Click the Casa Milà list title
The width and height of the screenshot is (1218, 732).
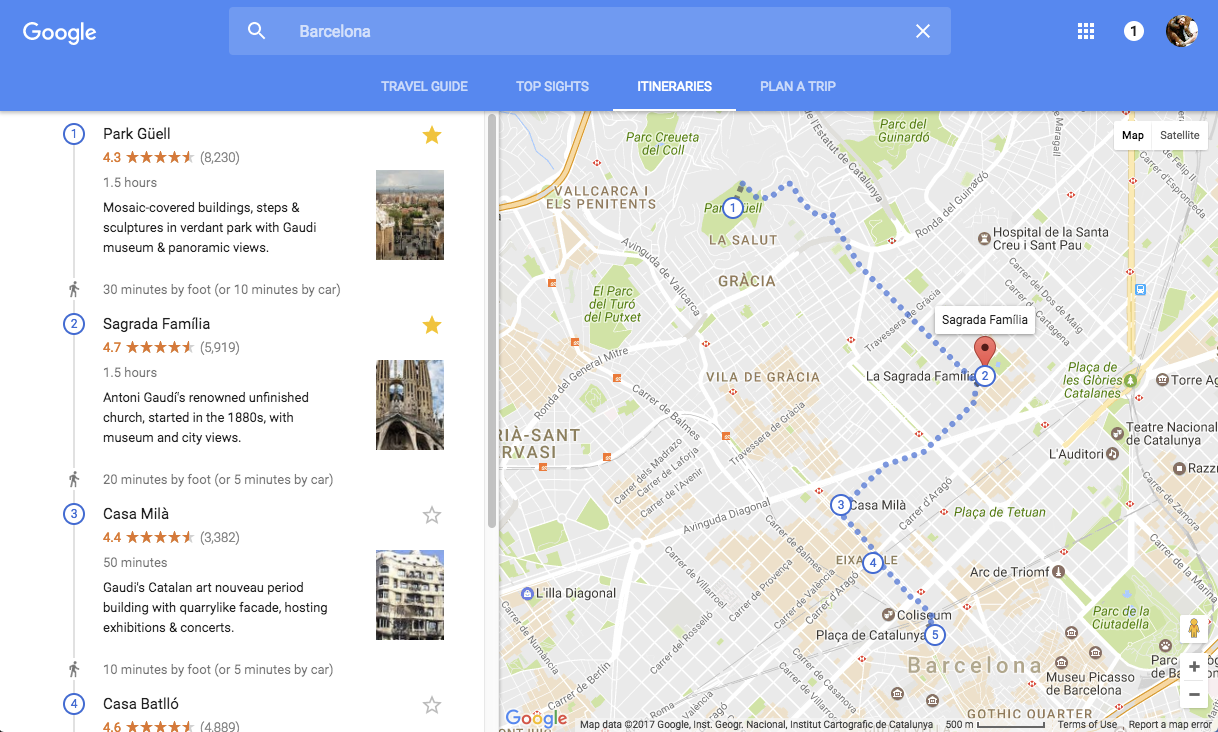[x=136, y=514]
